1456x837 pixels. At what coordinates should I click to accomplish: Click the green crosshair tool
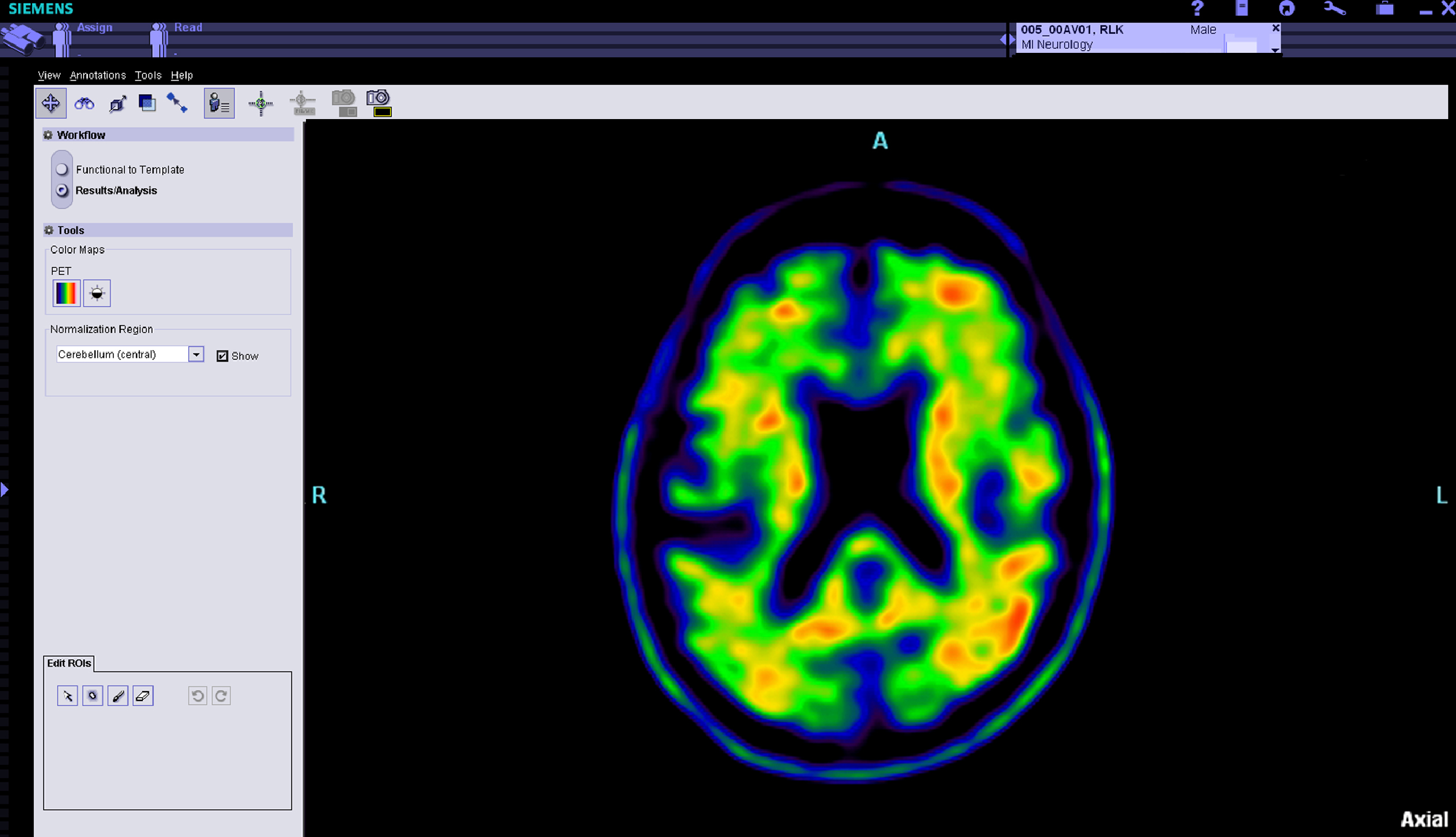pos(261,103)
